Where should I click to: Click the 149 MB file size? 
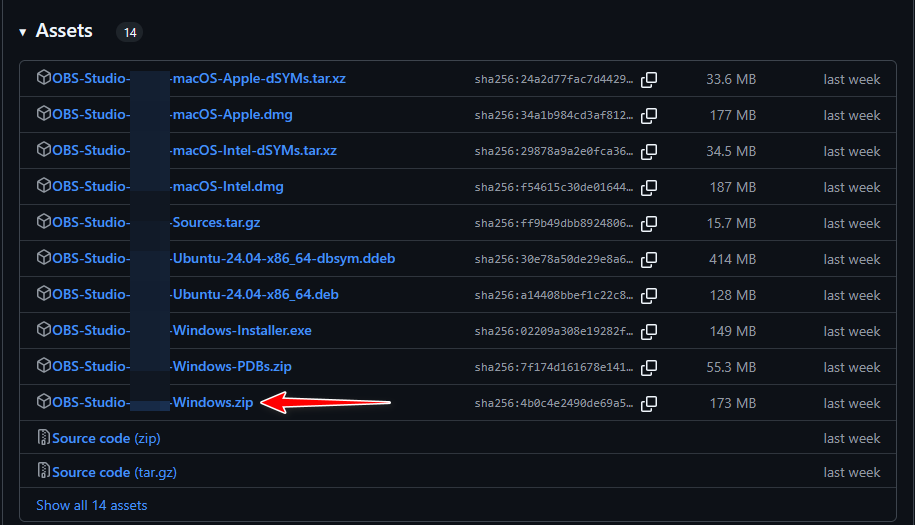coord(733,331)
